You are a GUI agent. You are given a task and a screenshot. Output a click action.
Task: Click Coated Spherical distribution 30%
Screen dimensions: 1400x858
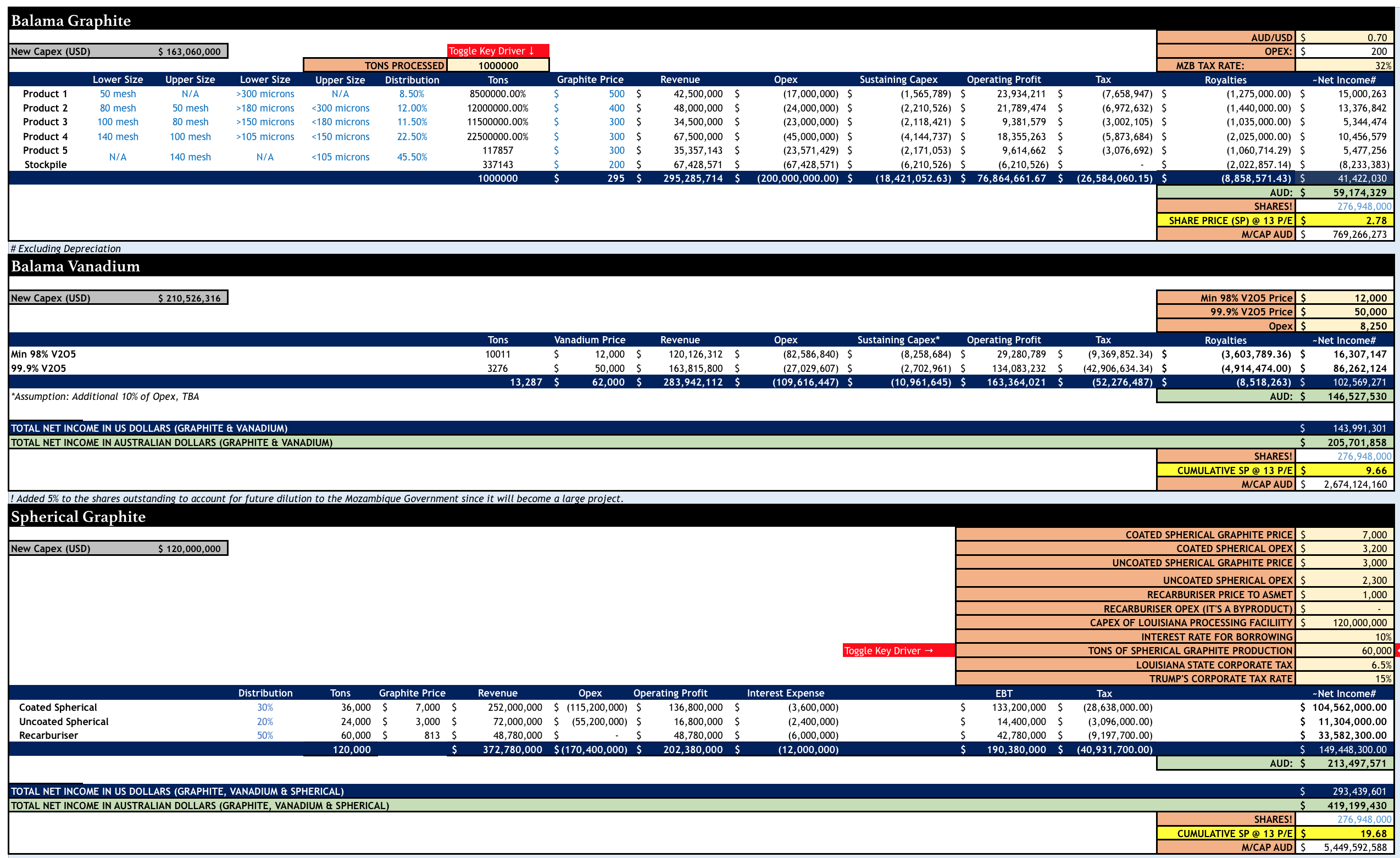coord(265,707)
